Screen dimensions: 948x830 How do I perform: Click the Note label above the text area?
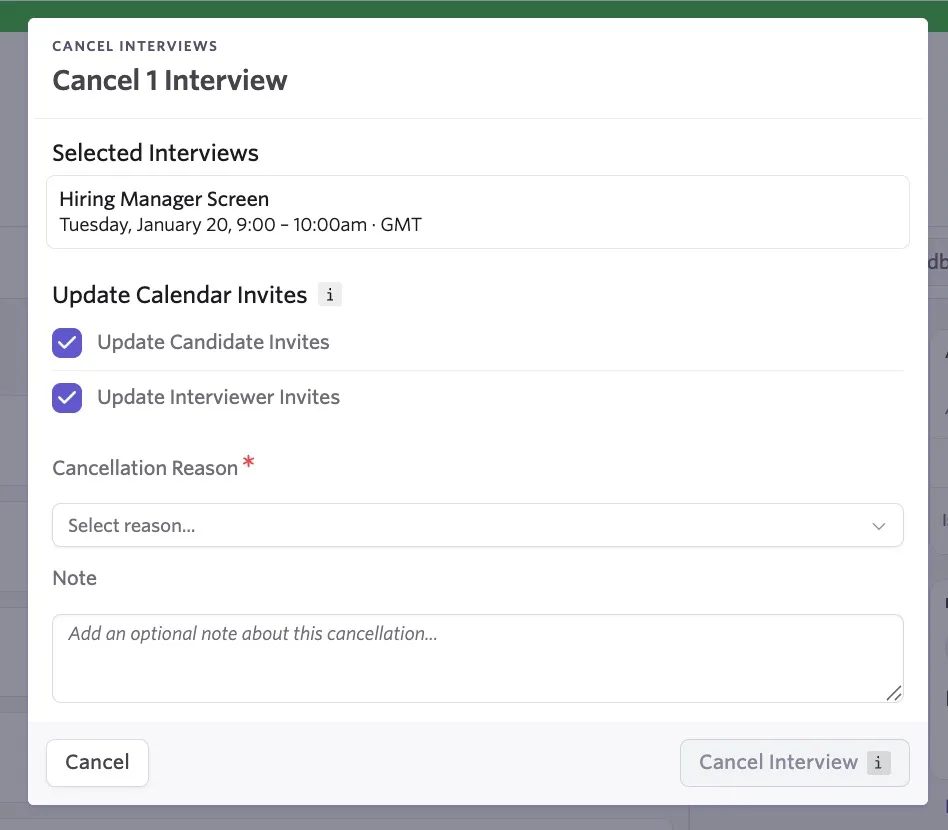pos(74,578)
